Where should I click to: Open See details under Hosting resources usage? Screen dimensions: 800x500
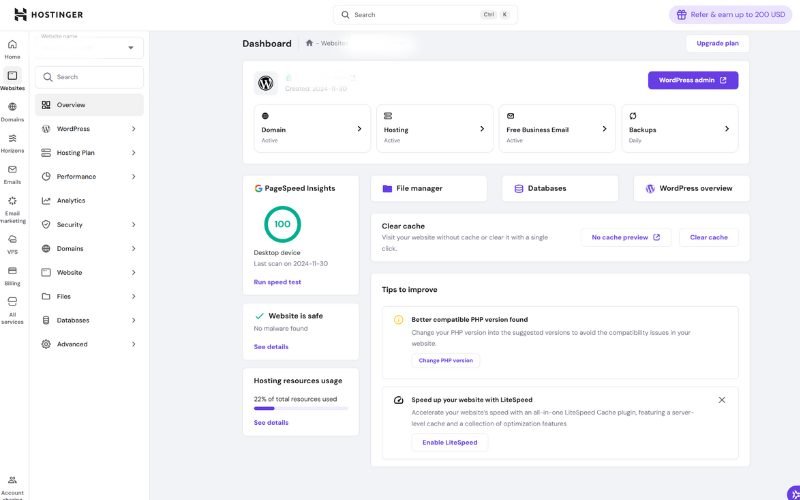click(x=271, y=422)
